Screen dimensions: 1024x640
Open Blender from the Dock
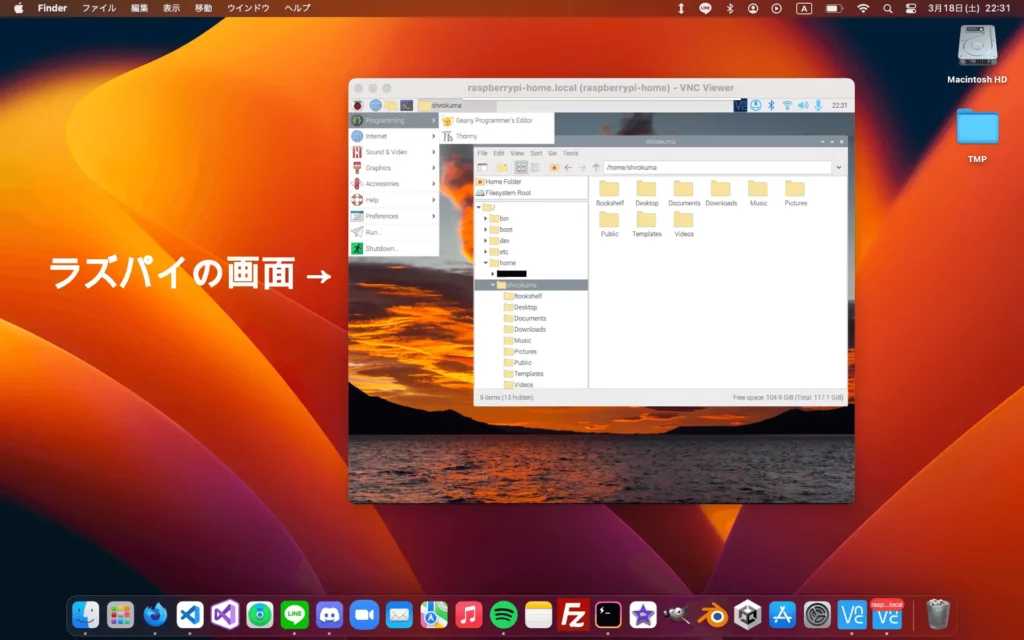pos(712,615)
